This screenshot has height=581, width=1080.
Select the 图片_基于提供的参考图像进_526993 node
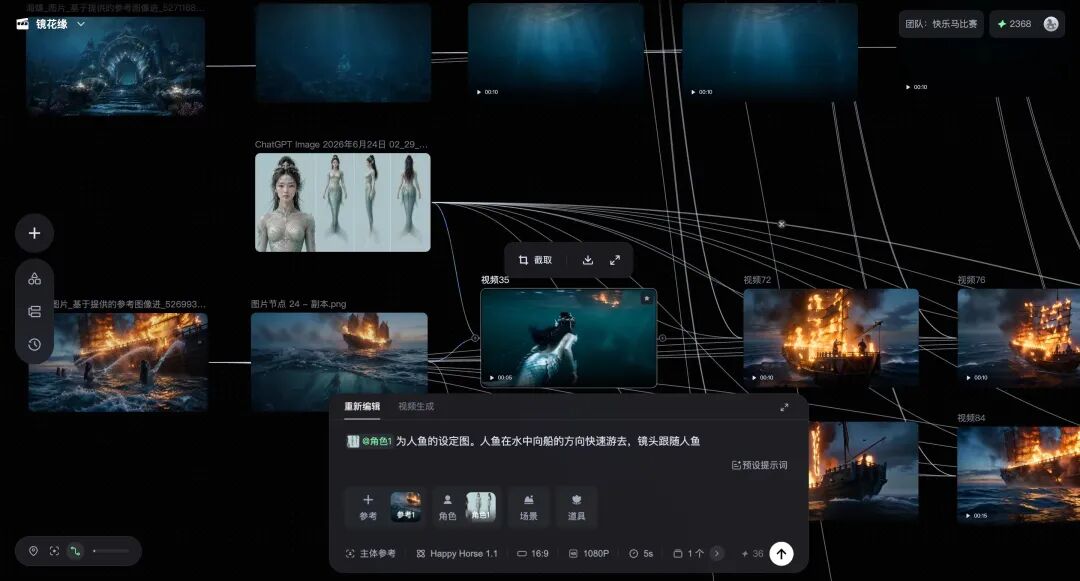click(118, 362)
